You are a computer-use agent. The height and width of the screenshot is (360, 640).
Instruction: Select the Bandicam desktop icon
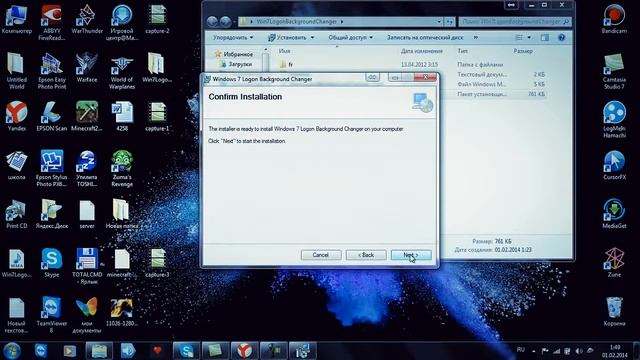coord(614,18)
